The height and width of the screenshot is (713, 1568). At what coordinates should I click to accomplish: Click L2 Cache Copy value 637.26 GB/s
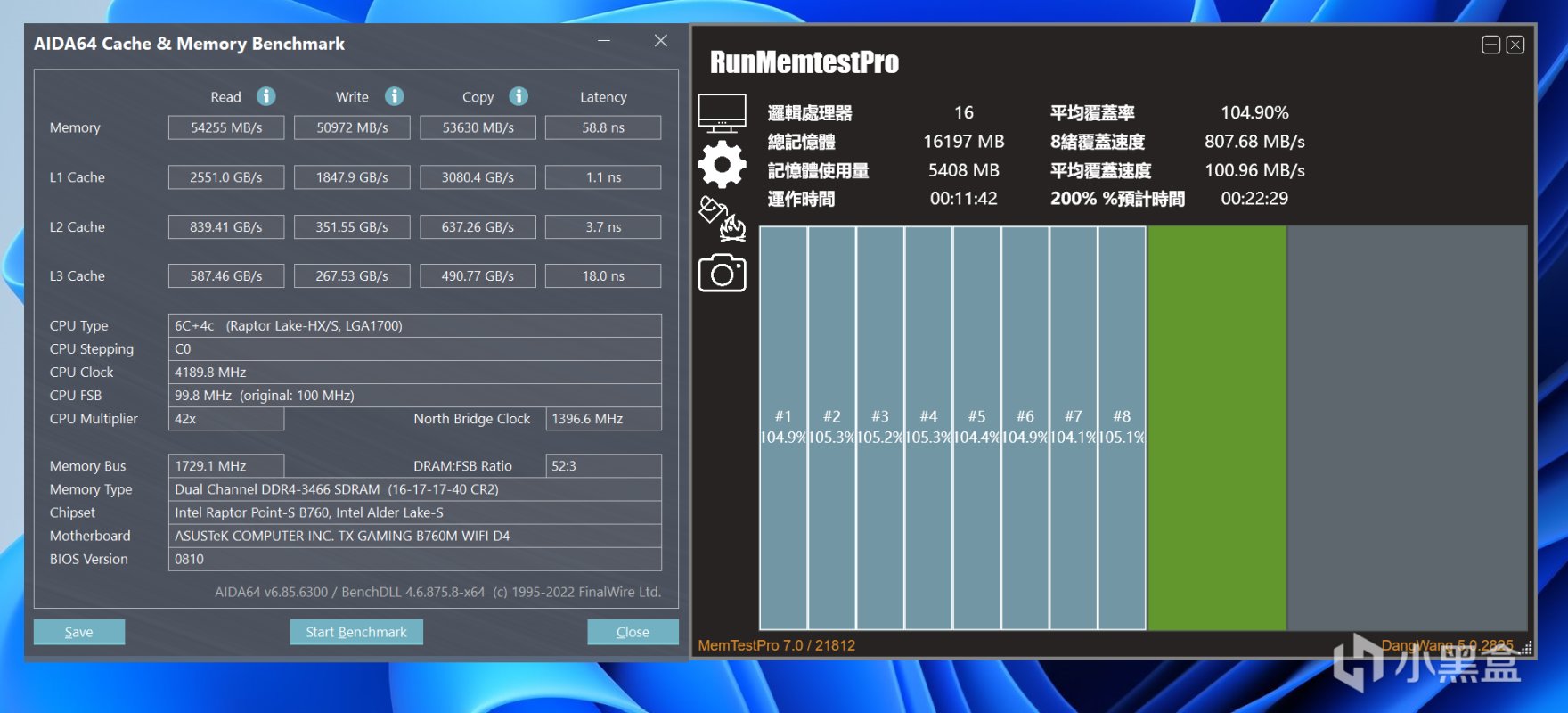pos(478,227)
